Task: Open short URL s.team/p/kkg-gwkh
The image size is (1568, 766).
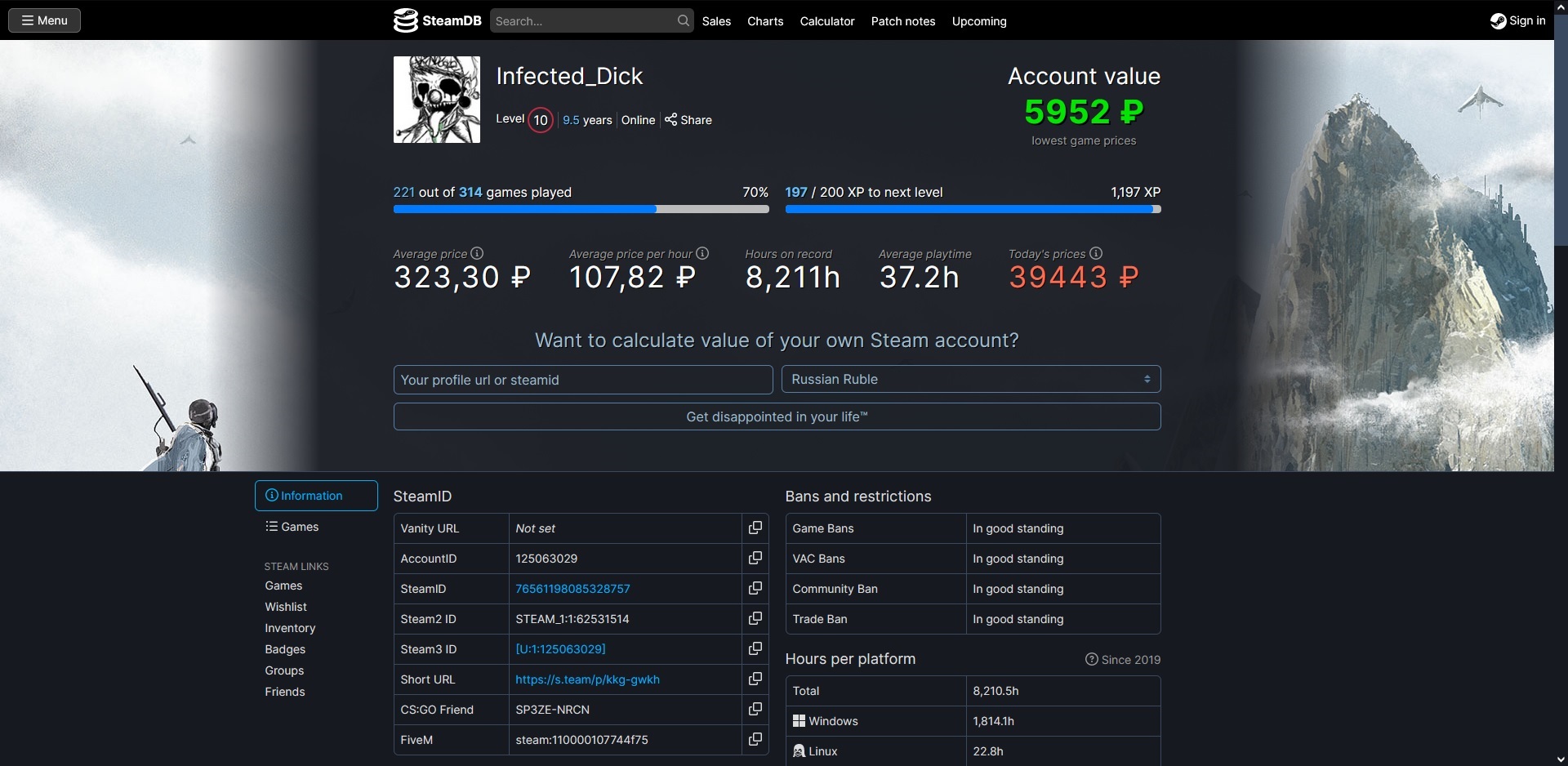Action: tap(587, 679)
